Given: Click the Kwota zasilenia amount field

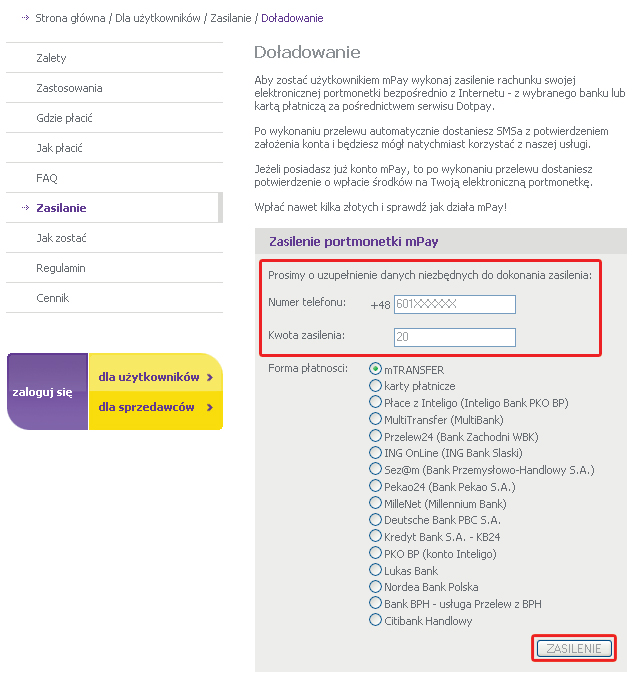Looking at the screenshot, I should tap(454, 337).
